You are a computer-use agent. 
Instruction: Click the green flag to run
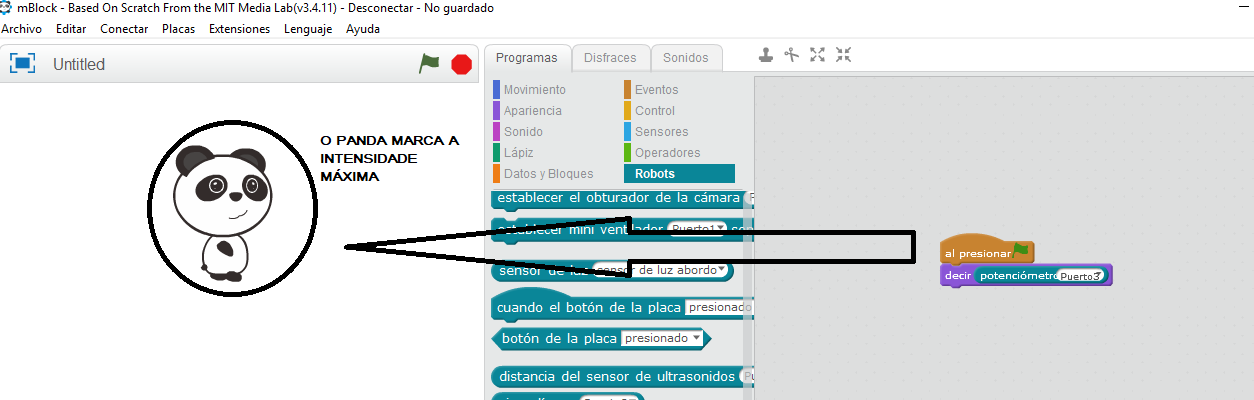click(x=429, y=64)
